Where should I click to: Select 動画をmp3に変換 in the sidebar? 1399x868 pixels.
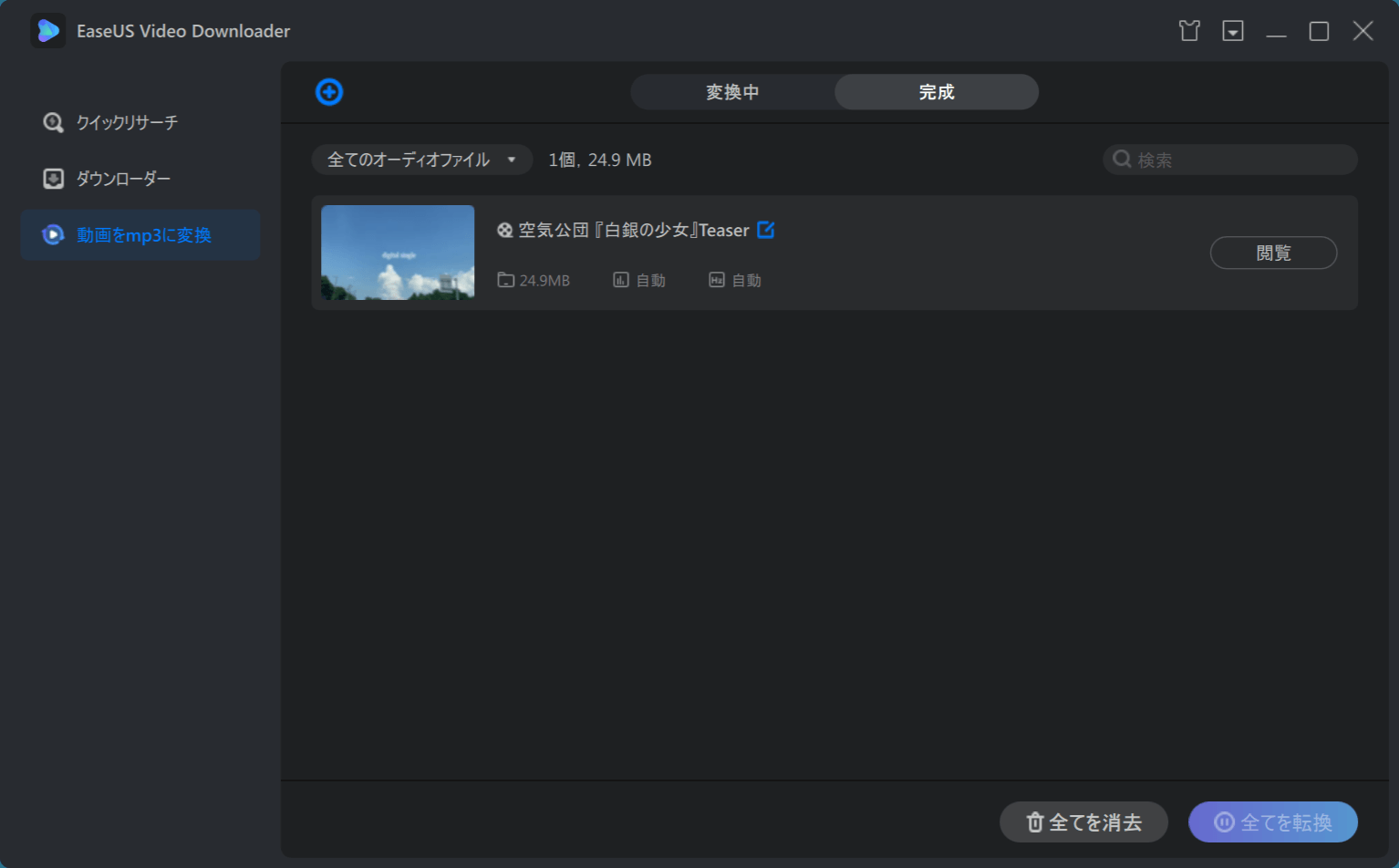[x=140, y=235]
